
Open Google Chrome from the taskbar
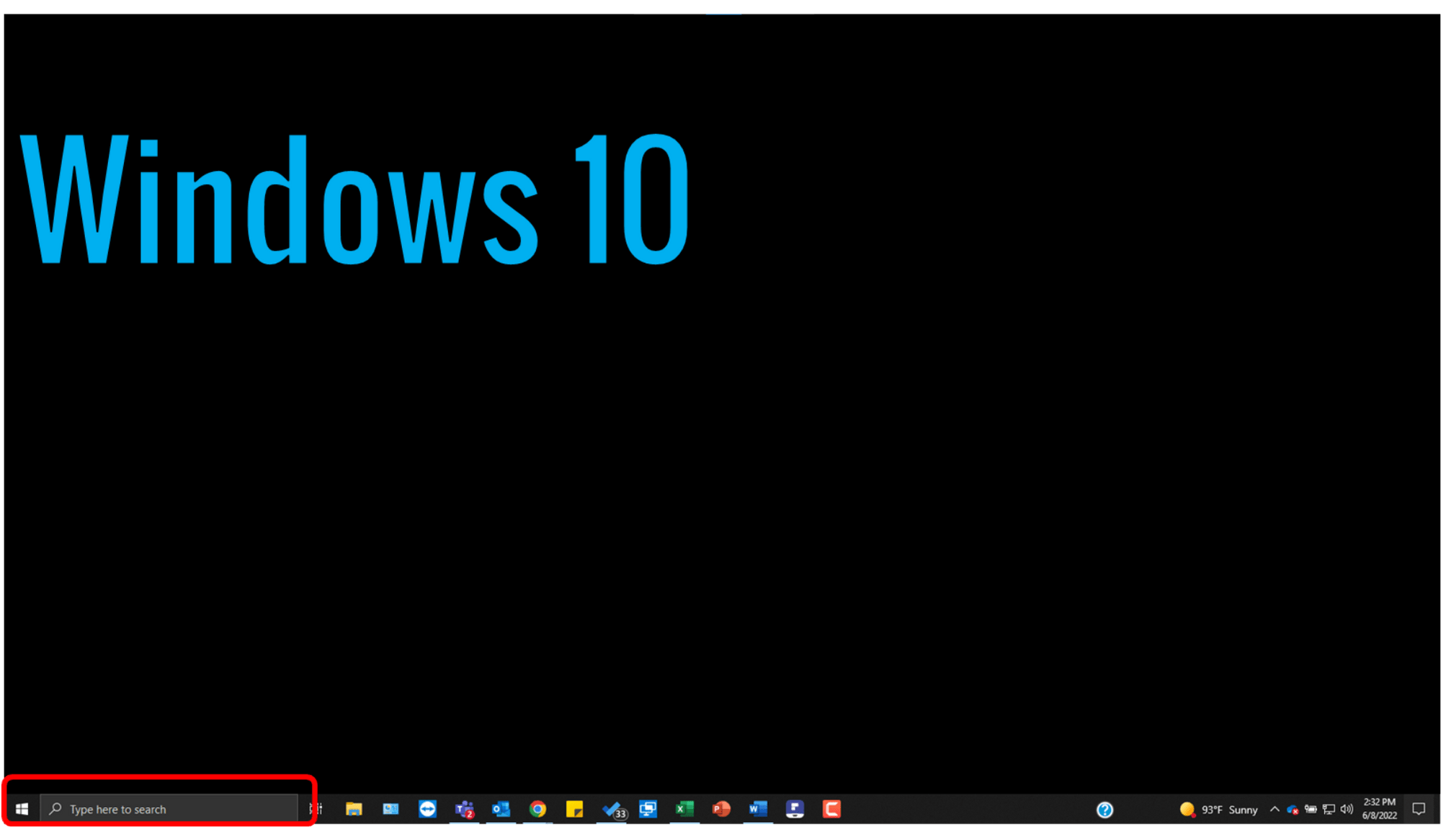pyautogui.click(x=537, y=809)
